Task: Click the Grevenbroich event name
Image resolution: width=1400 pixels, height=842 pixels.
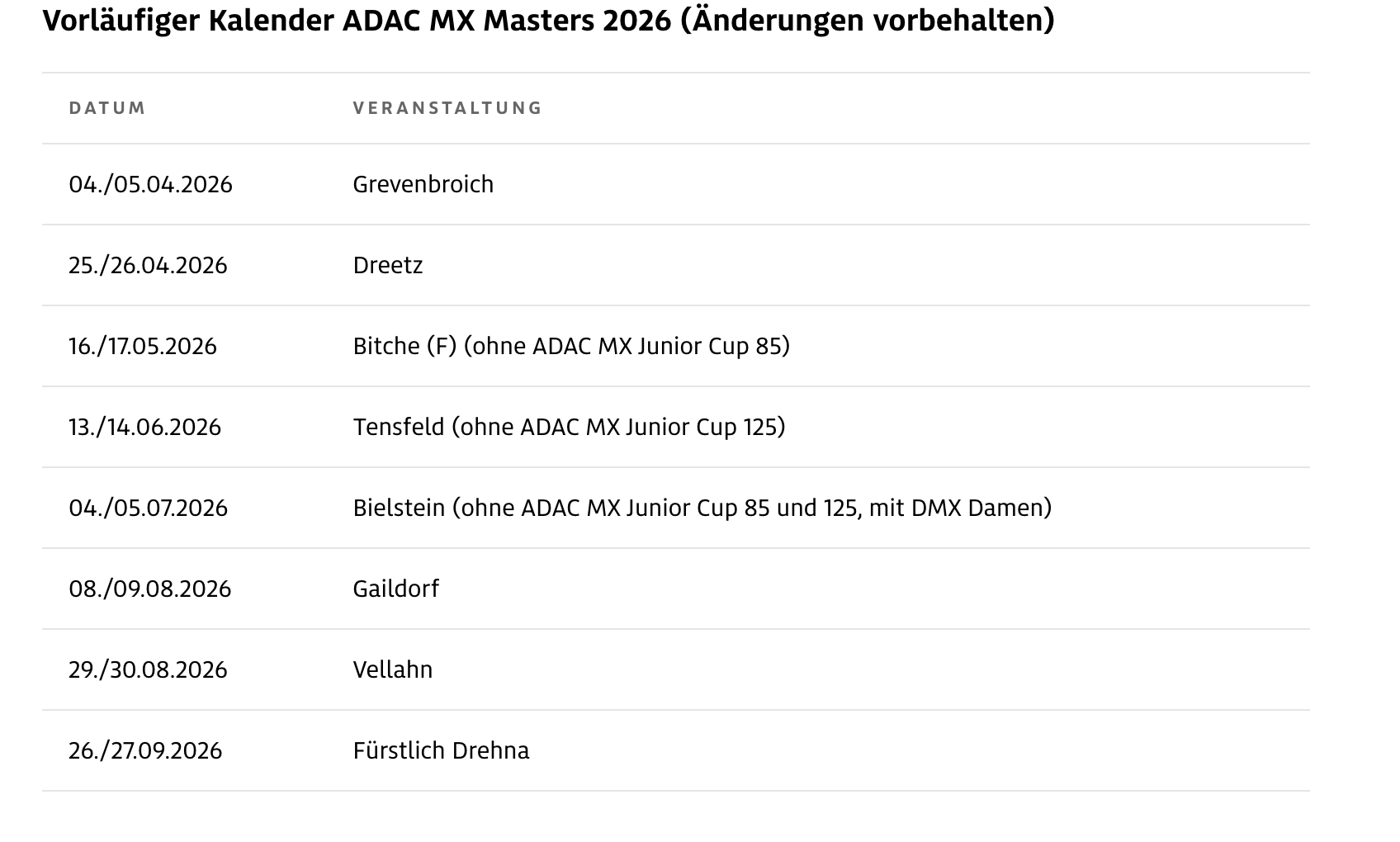Action: [423, 184]
